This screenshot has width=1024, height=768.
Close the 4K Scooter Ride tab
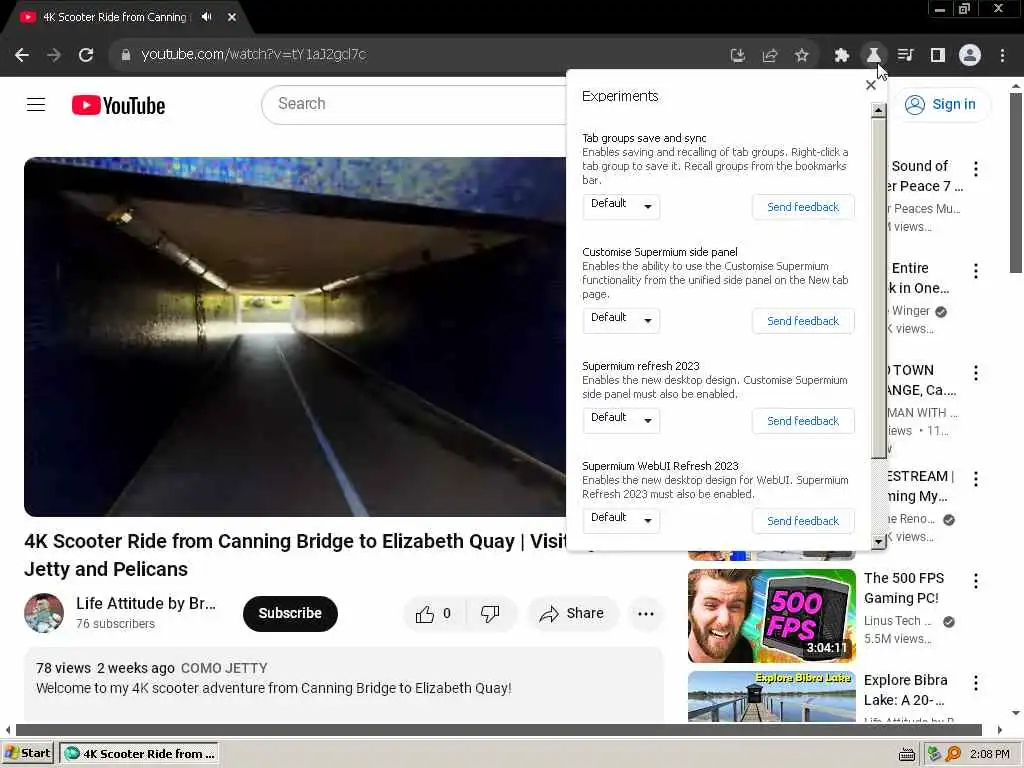232,17
